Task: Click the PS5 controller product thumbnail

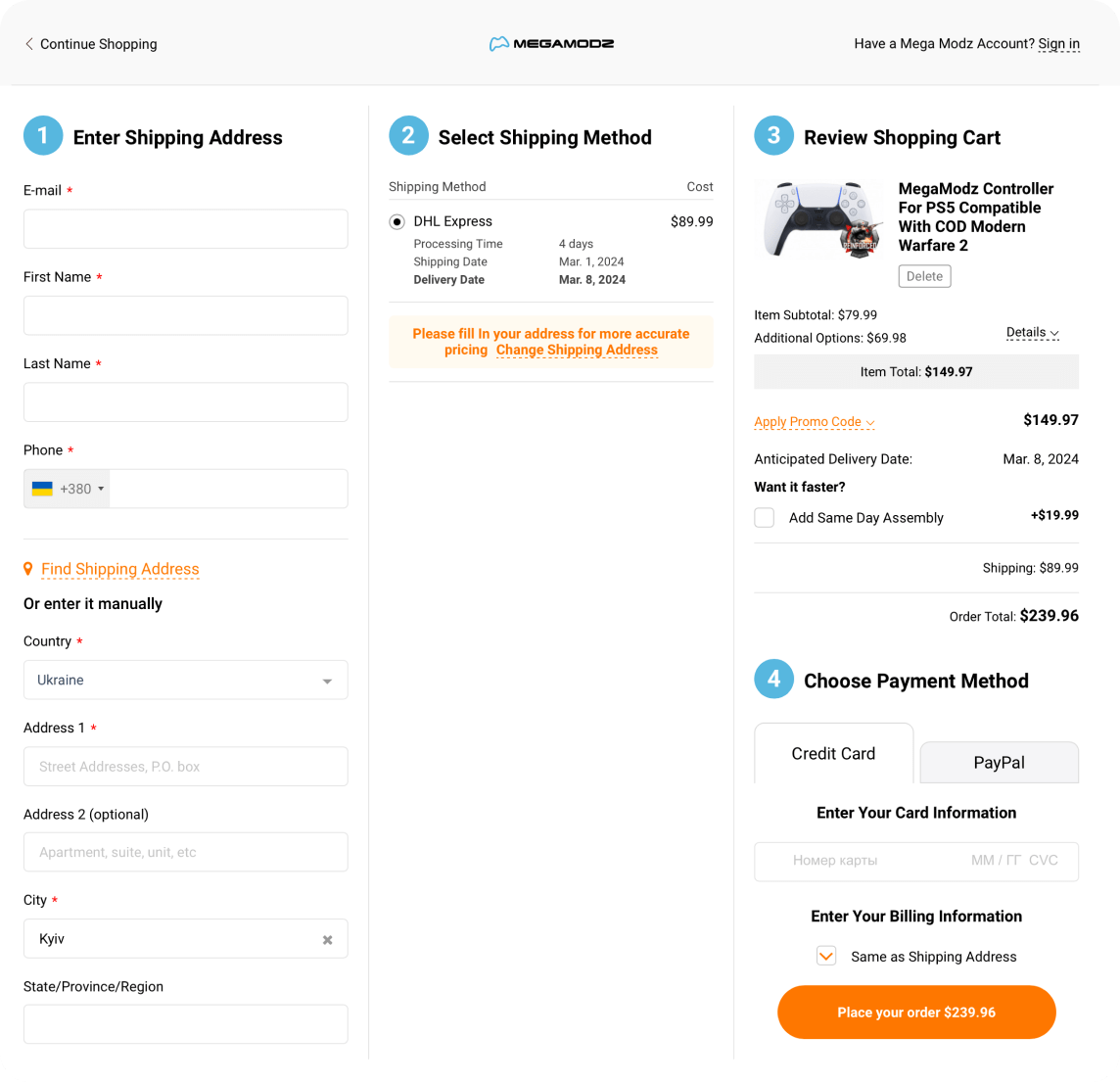Action: [821, 219]
